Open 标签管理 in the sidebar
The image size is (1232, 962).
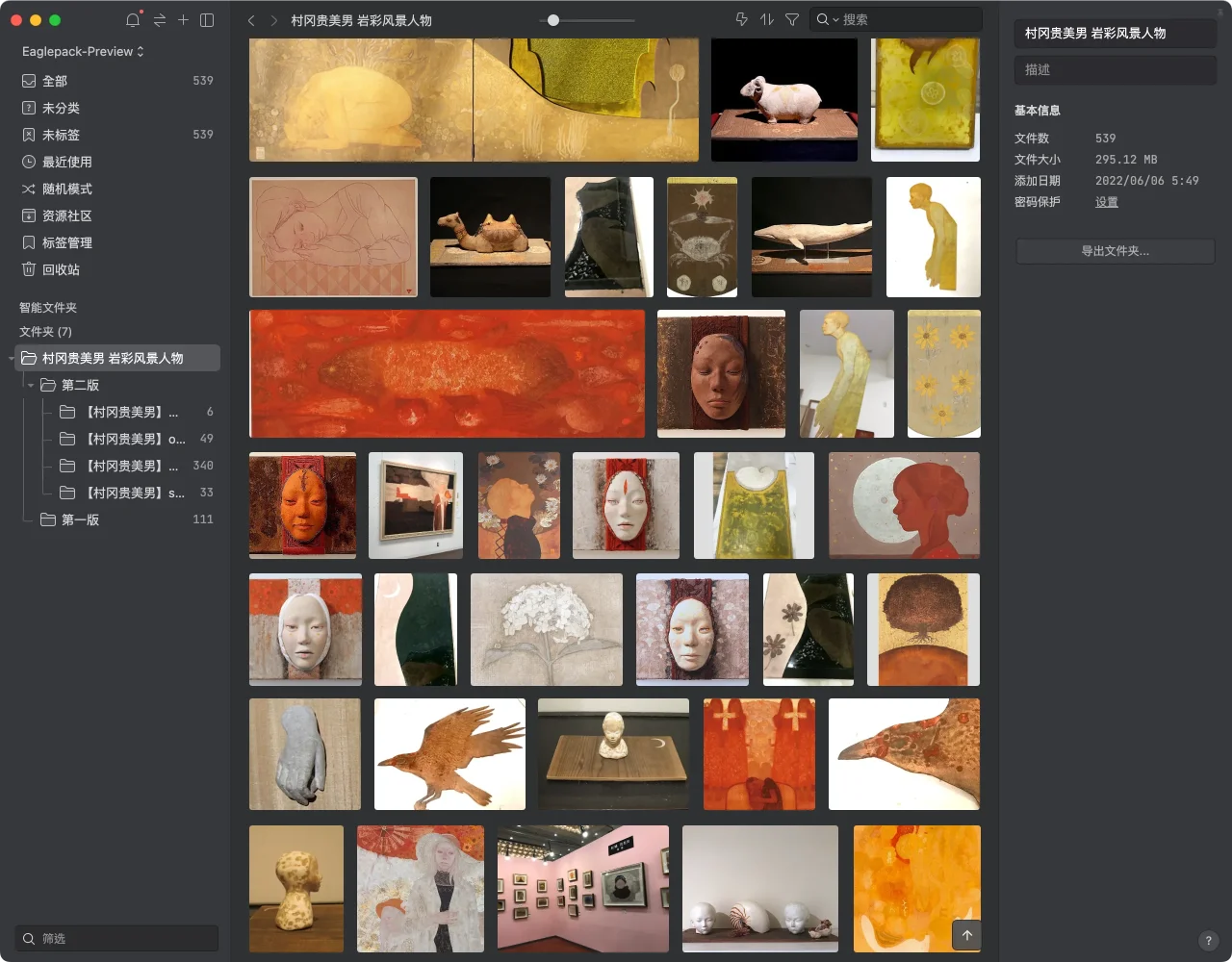tap(117, 242)
